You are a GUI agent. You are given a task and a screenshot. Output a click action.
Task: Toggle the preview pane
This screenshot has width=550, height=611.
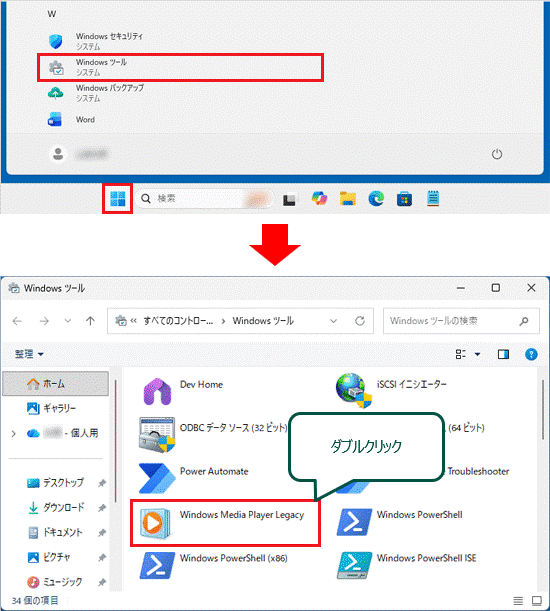(503, 354)
